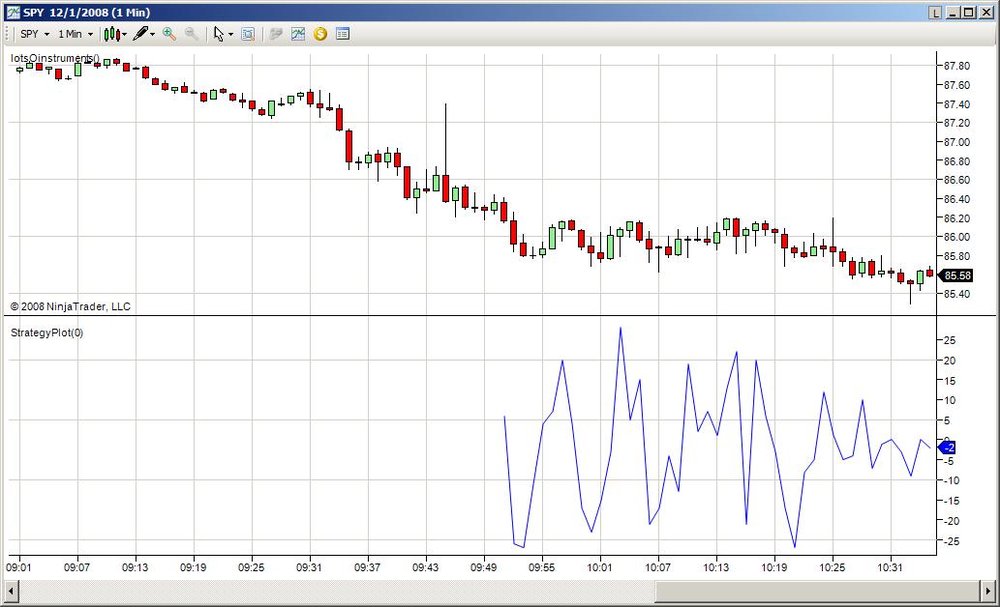
Task: Open the 1 Min interval dropdown
Action: click(x=75, y=34)
